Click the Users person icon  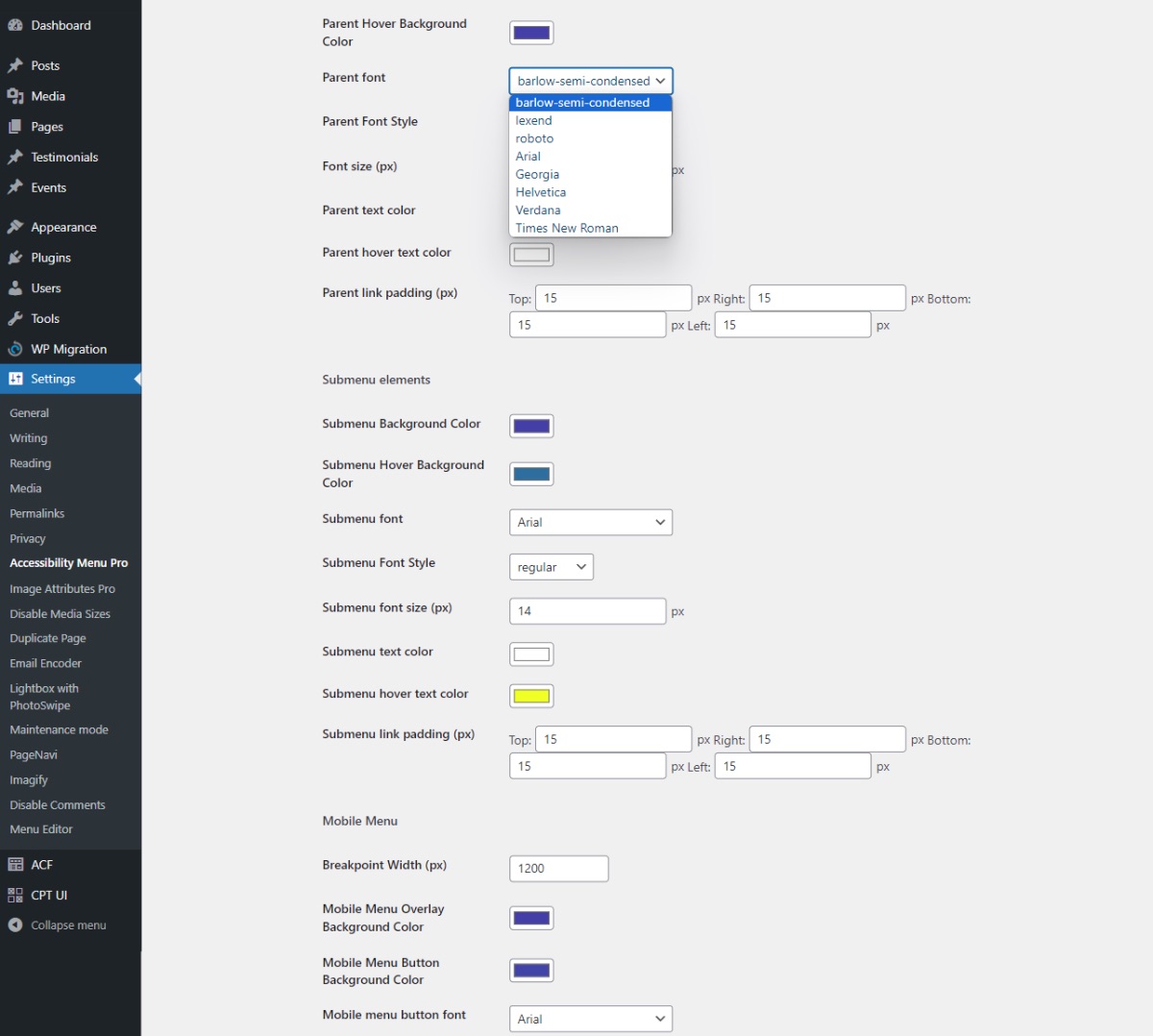click(x=15, y=288)
